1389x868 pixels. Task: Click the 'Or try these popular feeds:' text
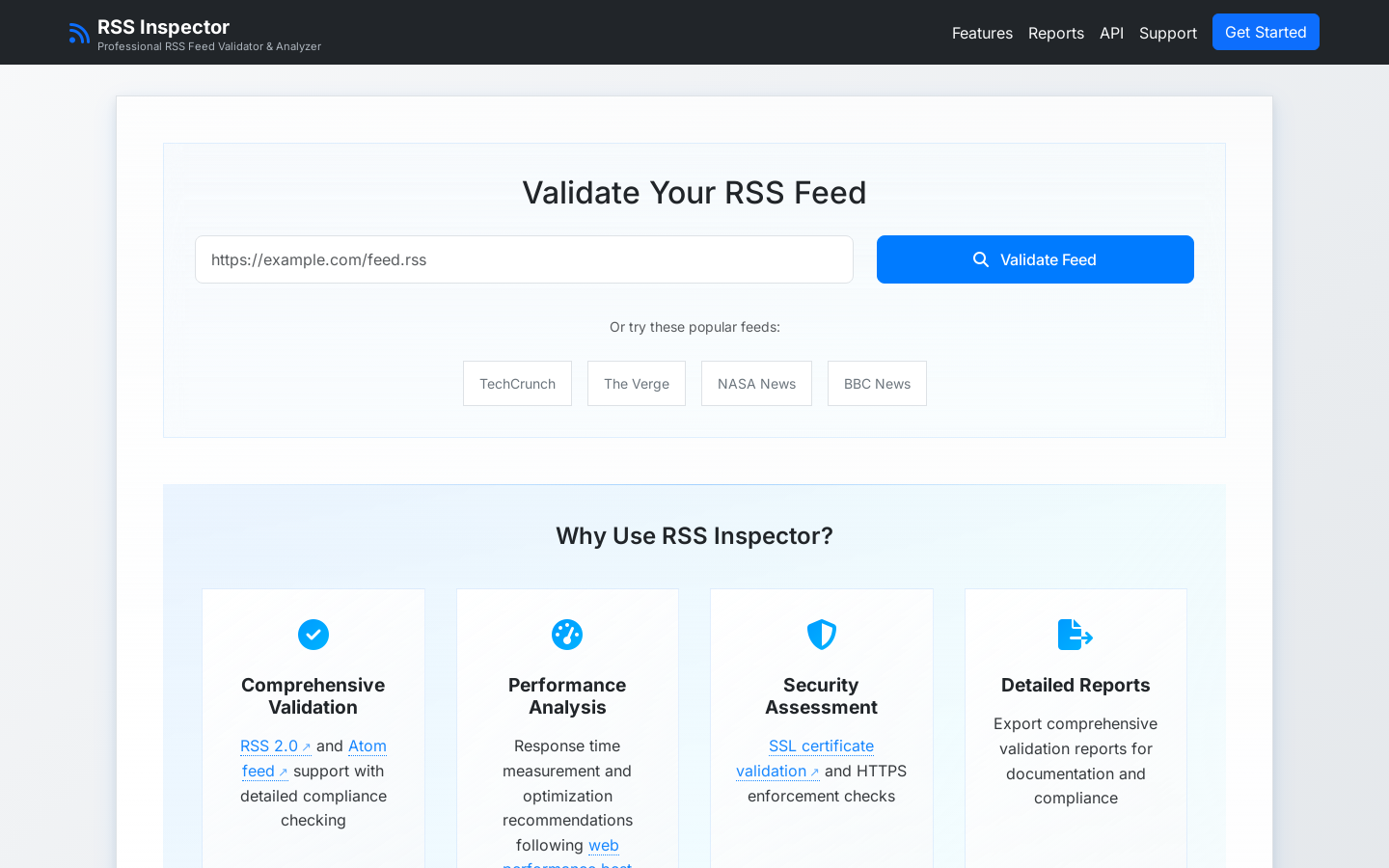694,327
